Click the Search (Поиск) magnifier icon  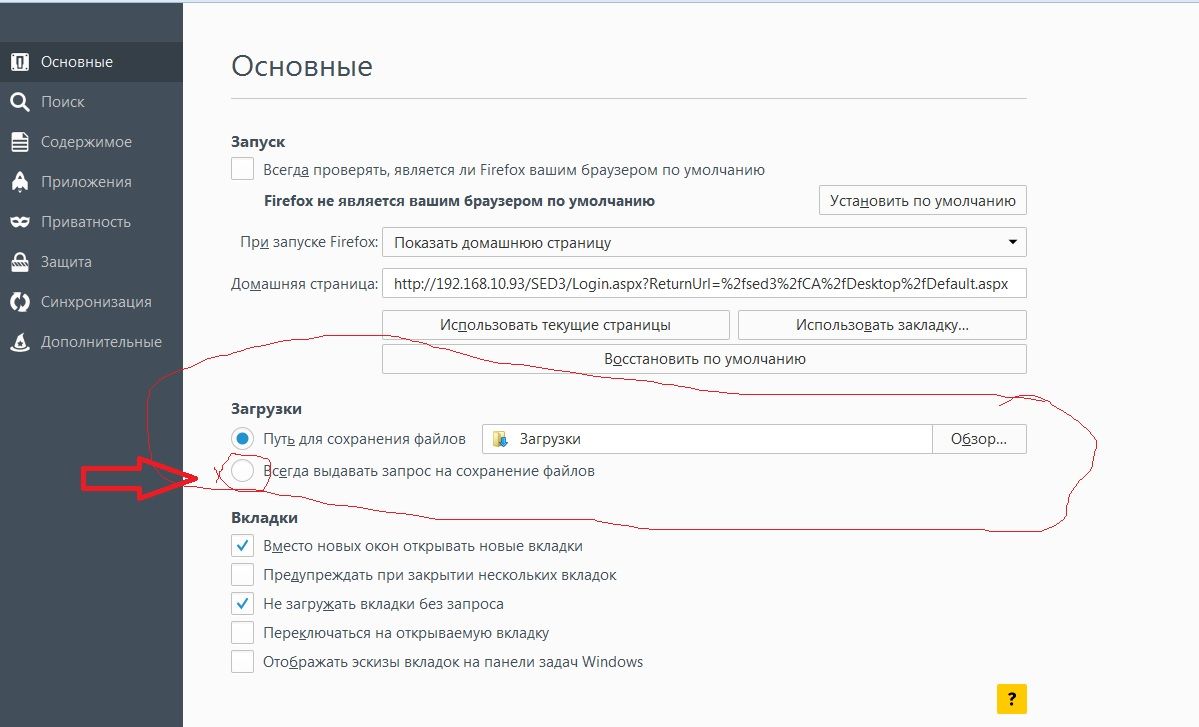pos(19,102)
